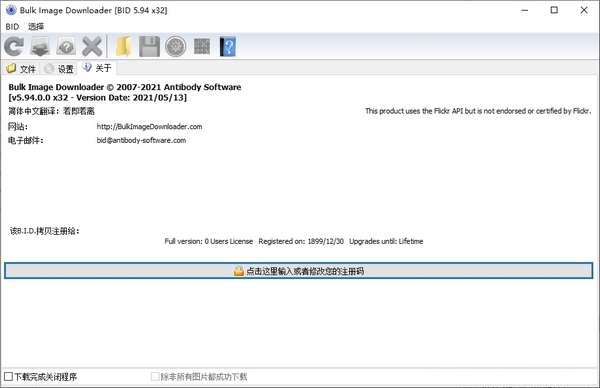Click the gray X cancel toolbar icon
The image size is (600, 388).
coord(92,47)
